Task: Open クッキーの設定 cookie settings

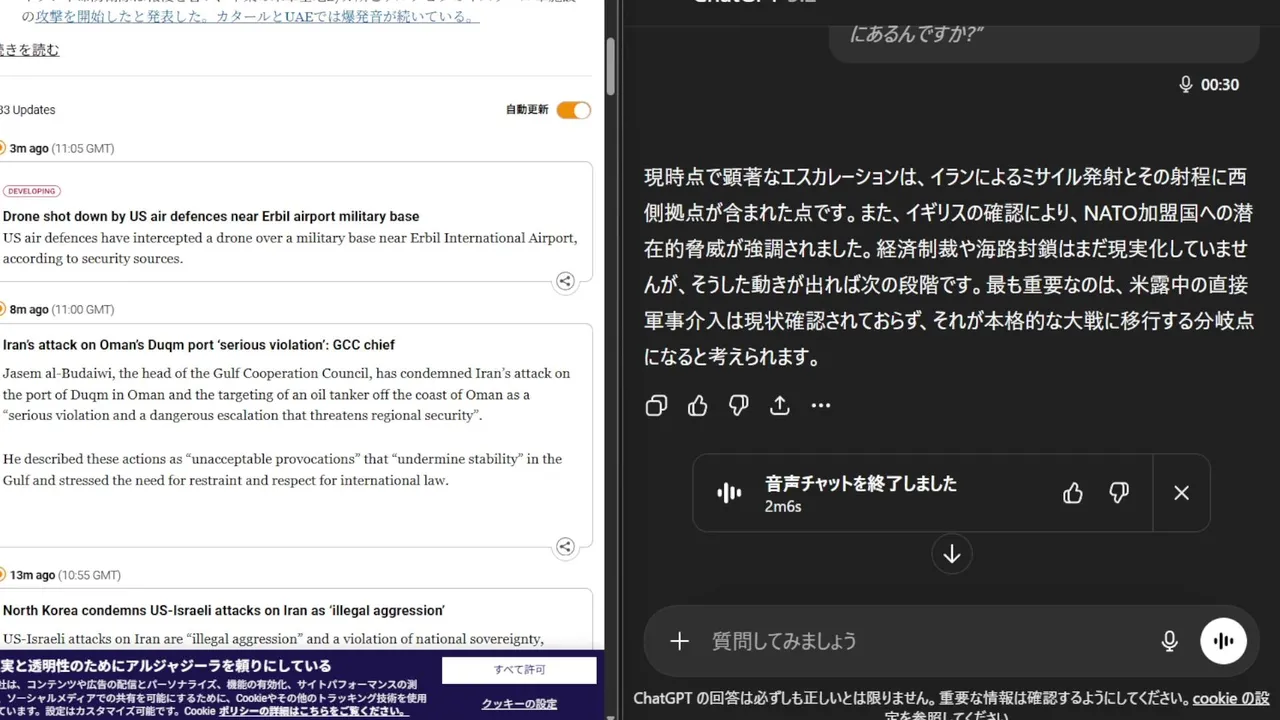Action: 519,704
